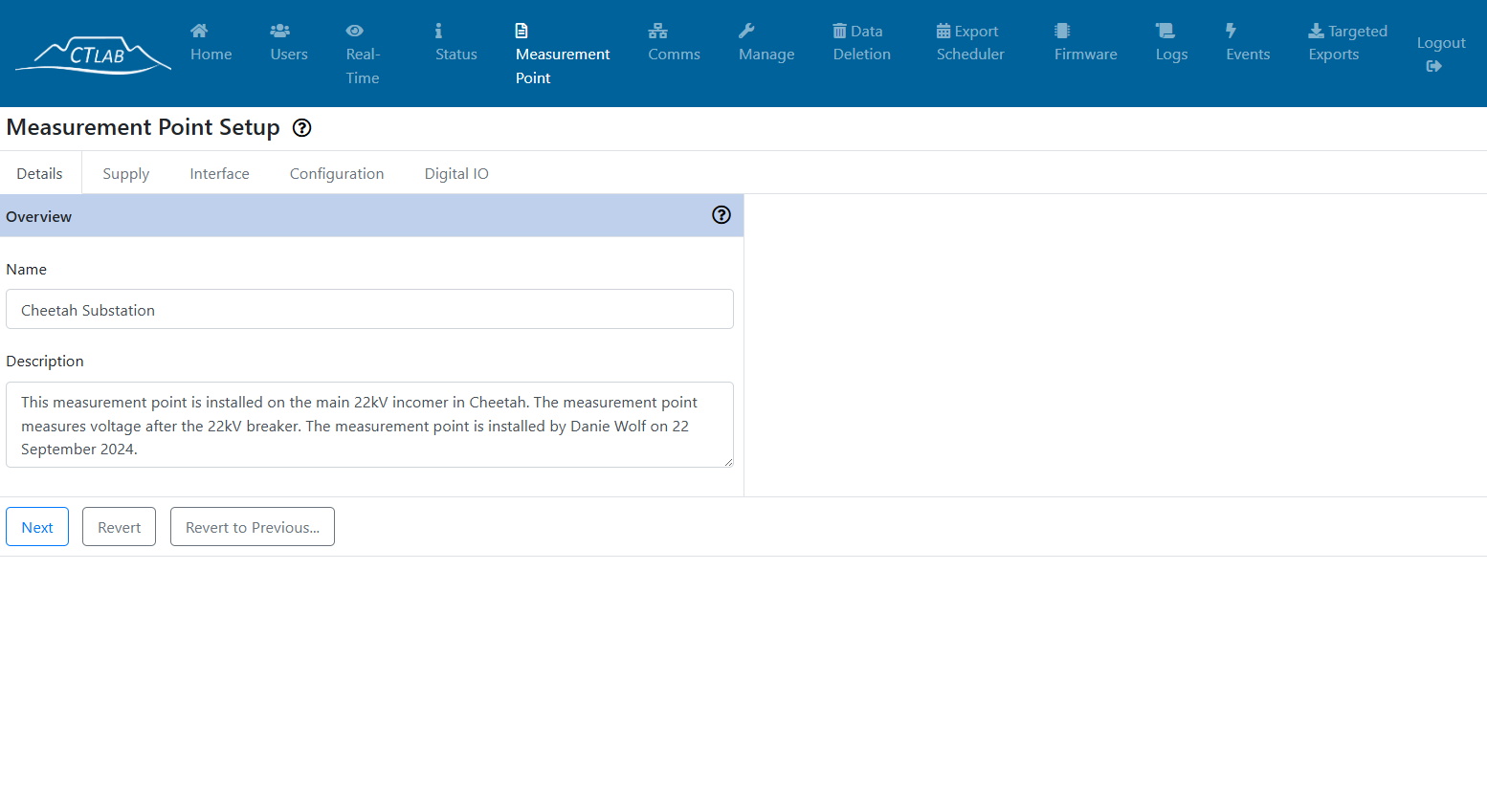Viewport: 1487px width, 812px height.
Task: Click the Logout link text
Action: (1441, 43)
